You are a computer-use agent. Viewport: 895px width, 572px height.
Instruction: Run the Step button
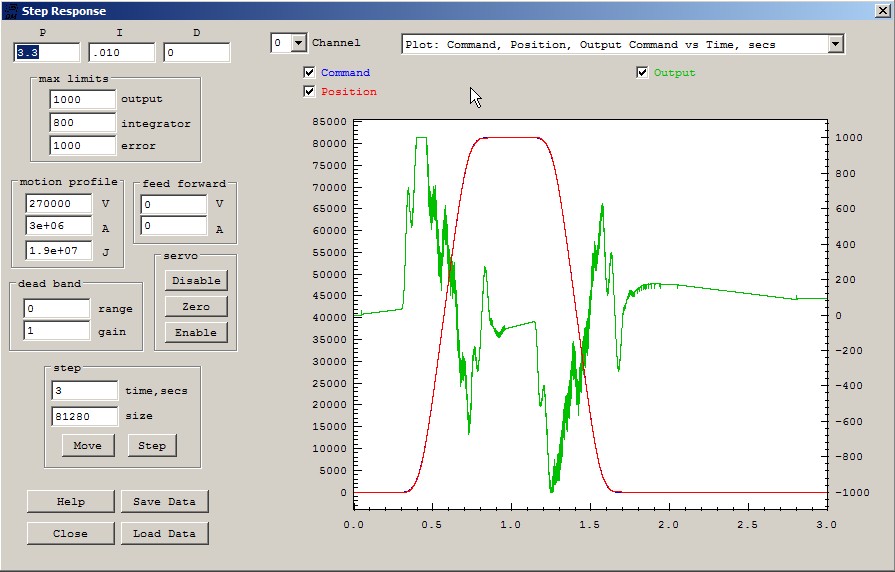(152, 445)
